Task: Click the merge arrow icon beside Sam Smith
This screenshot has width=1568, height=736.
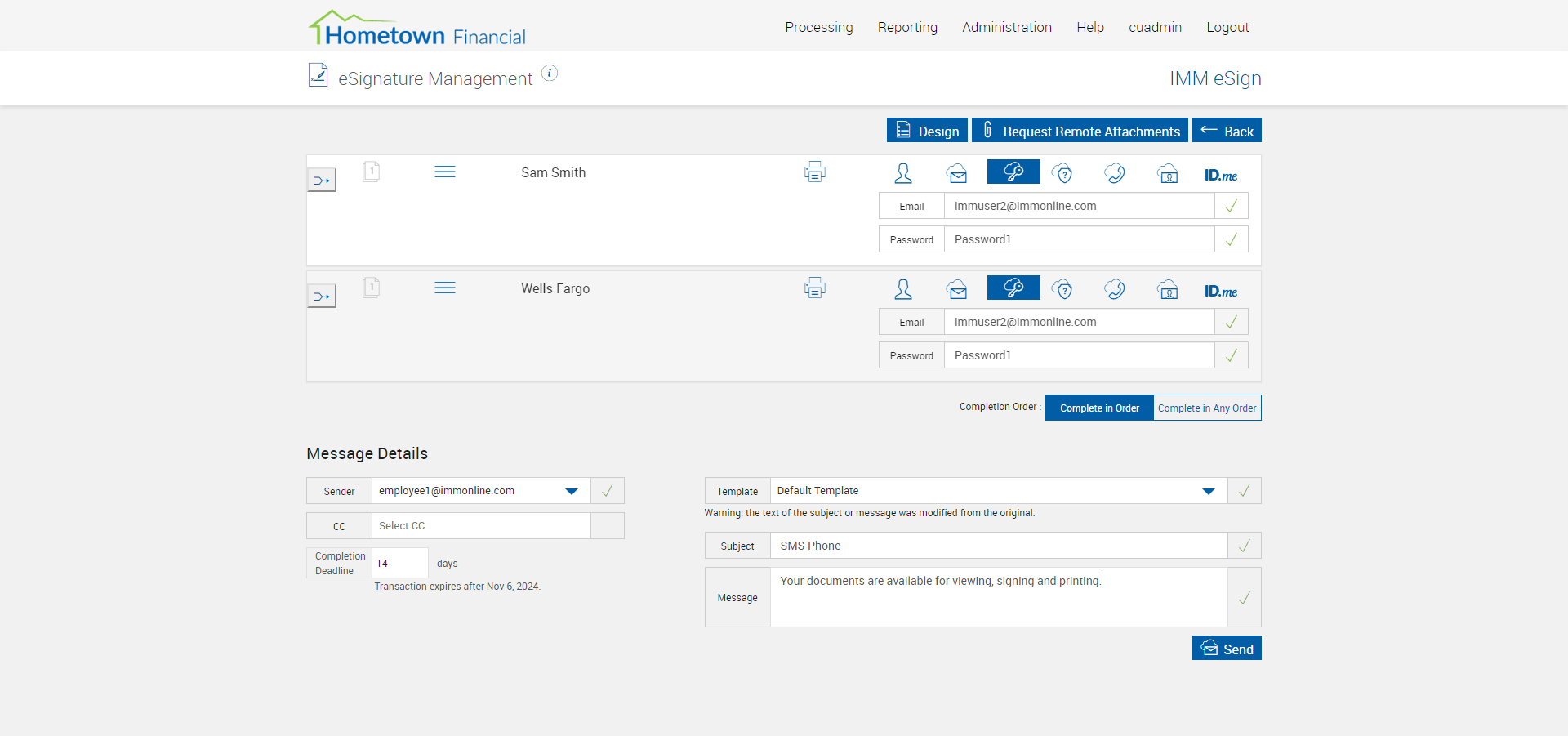Action: coord(322,181)
